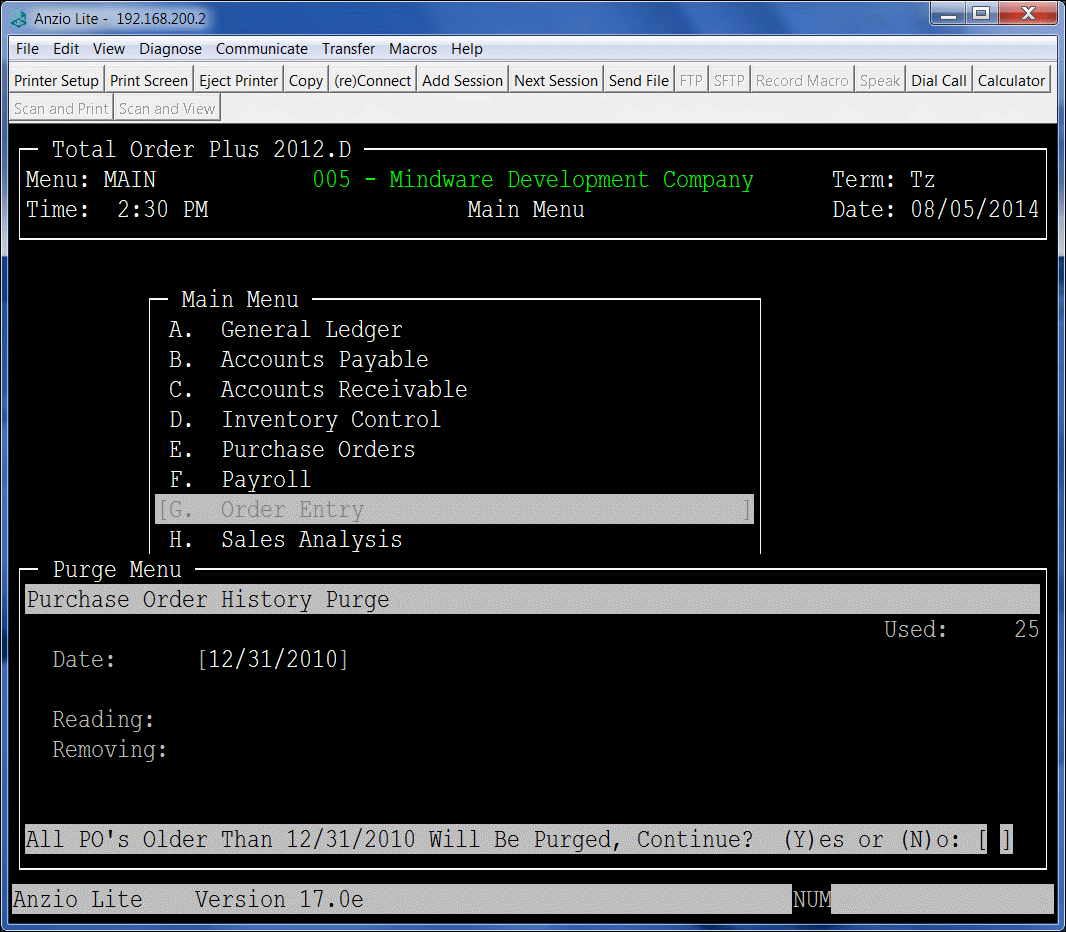The height and width of the screenshot is (932, 1066).
Task: Click the NUM status bar indicator
Action: tap(812, 899)
